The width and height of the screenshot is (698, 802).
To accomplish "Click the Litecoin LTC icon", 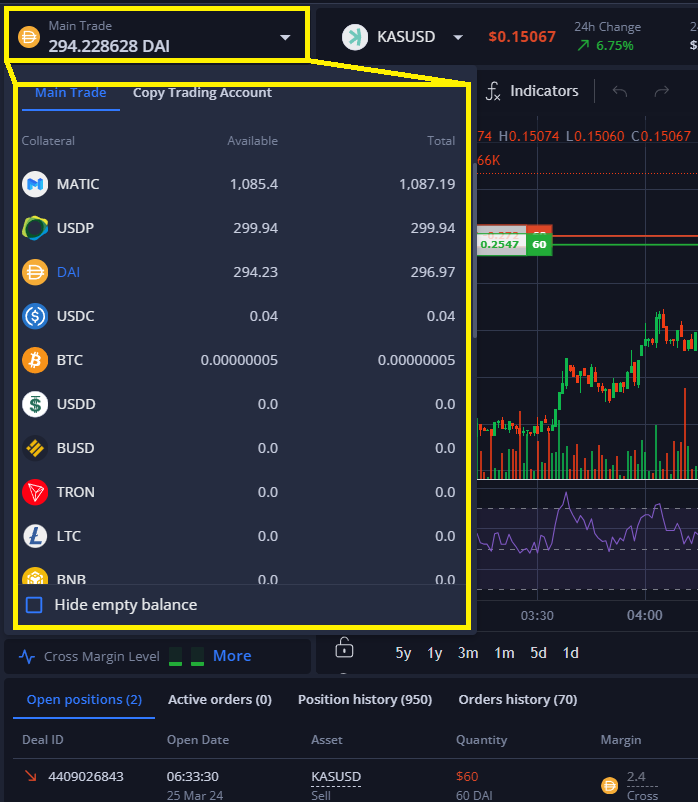I will pos(35,536).
